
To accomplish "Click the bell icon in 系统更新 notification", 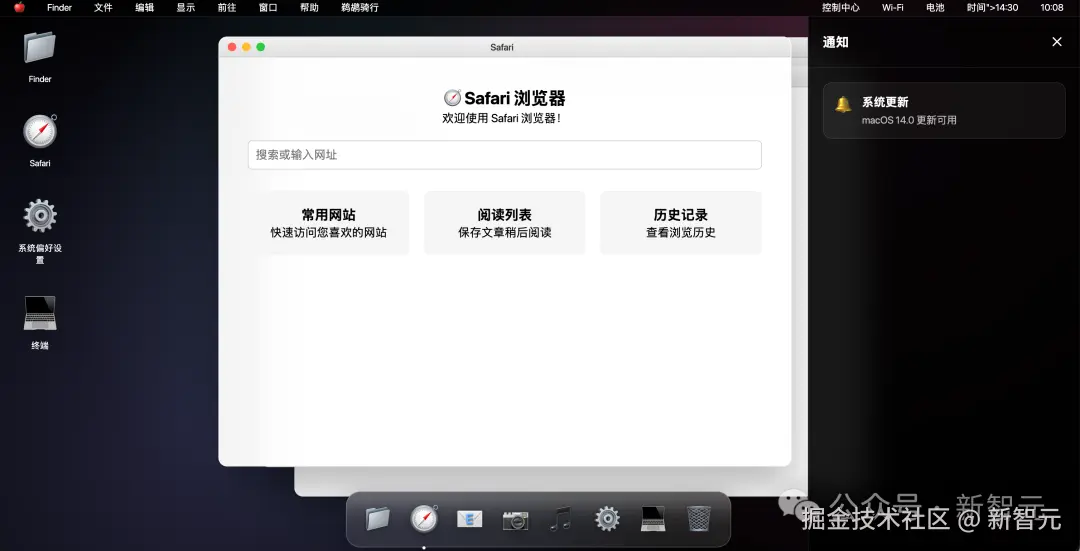I will coord(843,104).
